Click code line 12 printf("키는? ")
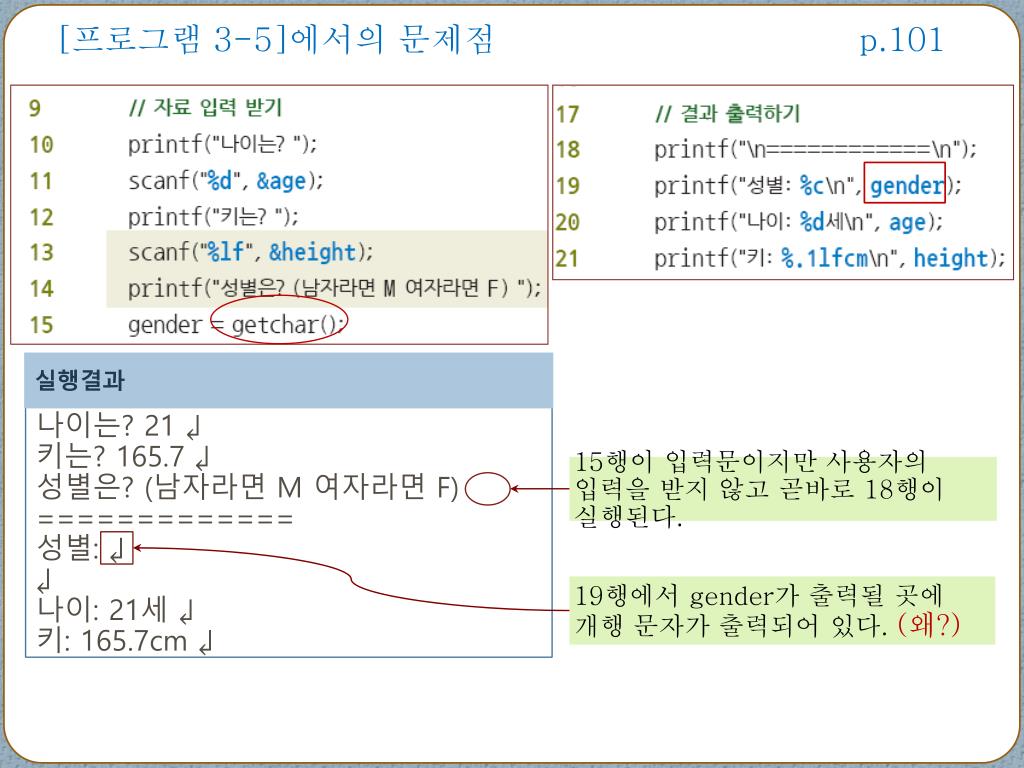Viewport: 1024px width, 768px height. pos(214,216)
